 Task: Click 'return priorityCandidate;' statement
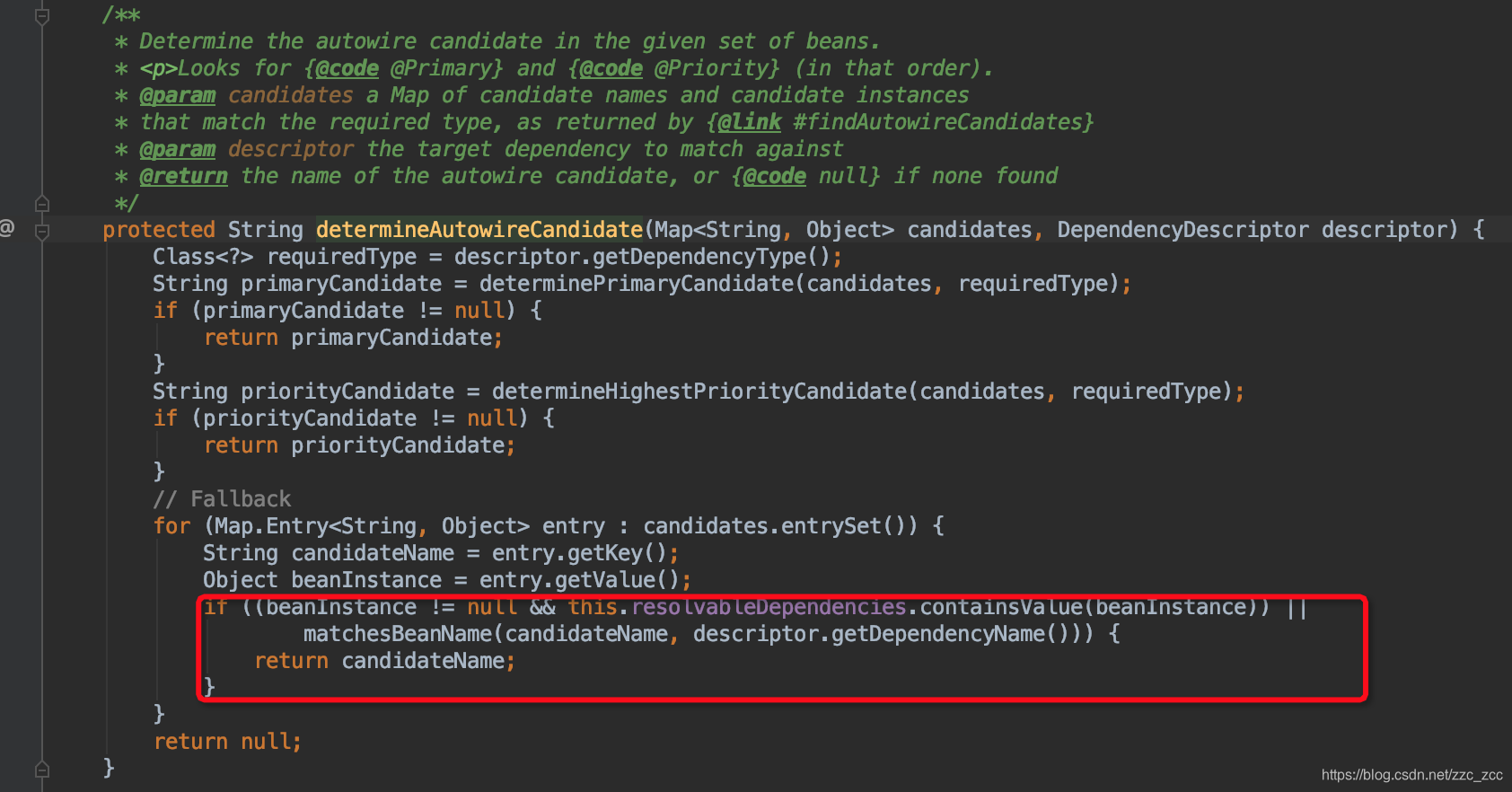click(x=360, y=445)
